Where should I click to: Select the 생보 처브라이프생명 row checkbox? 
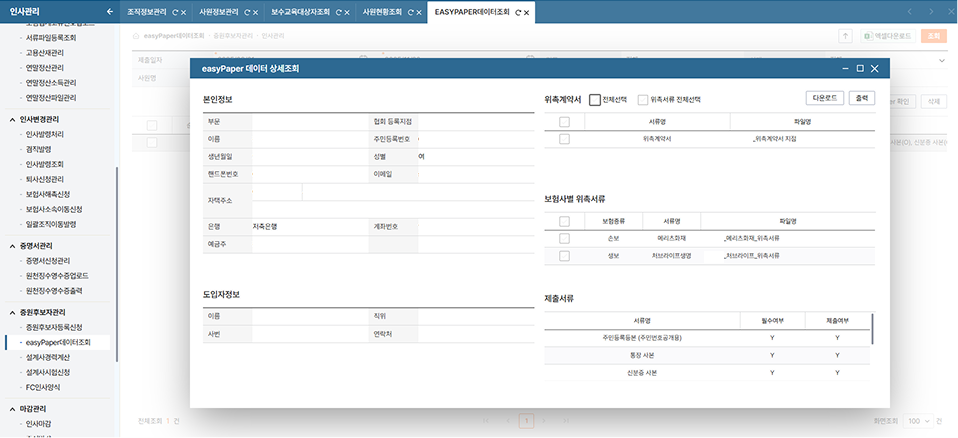pos(564,256)
